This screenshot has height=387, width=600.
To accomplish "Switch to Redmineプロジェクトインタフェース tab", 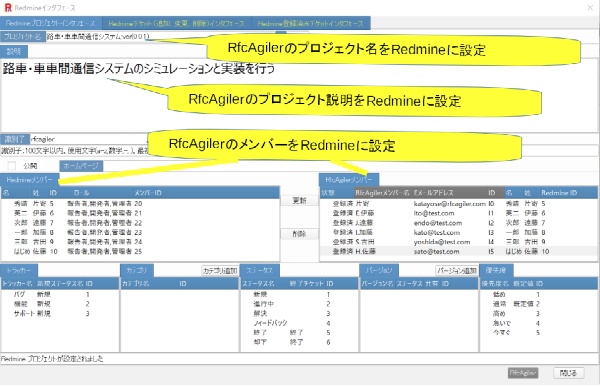I will 51,23.
